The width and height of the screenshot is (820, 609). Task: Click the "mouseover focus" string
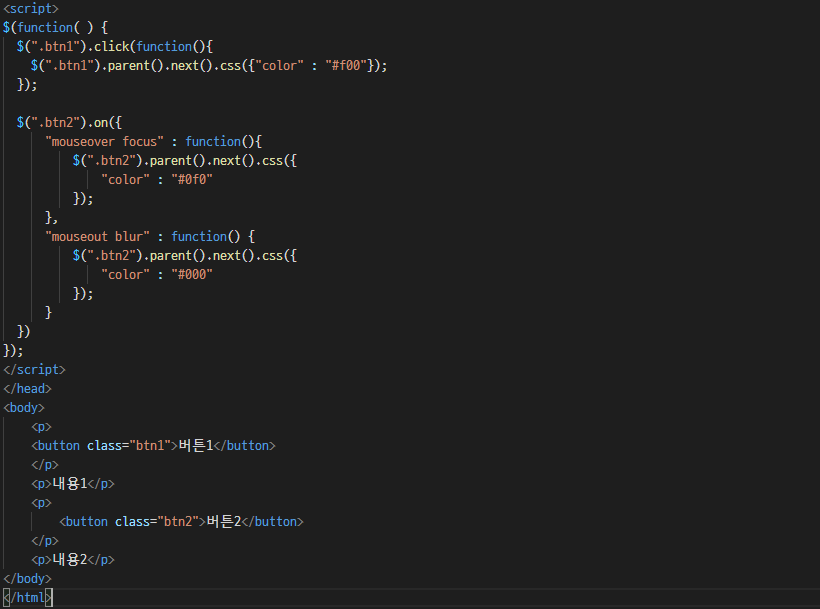point(105,141)
